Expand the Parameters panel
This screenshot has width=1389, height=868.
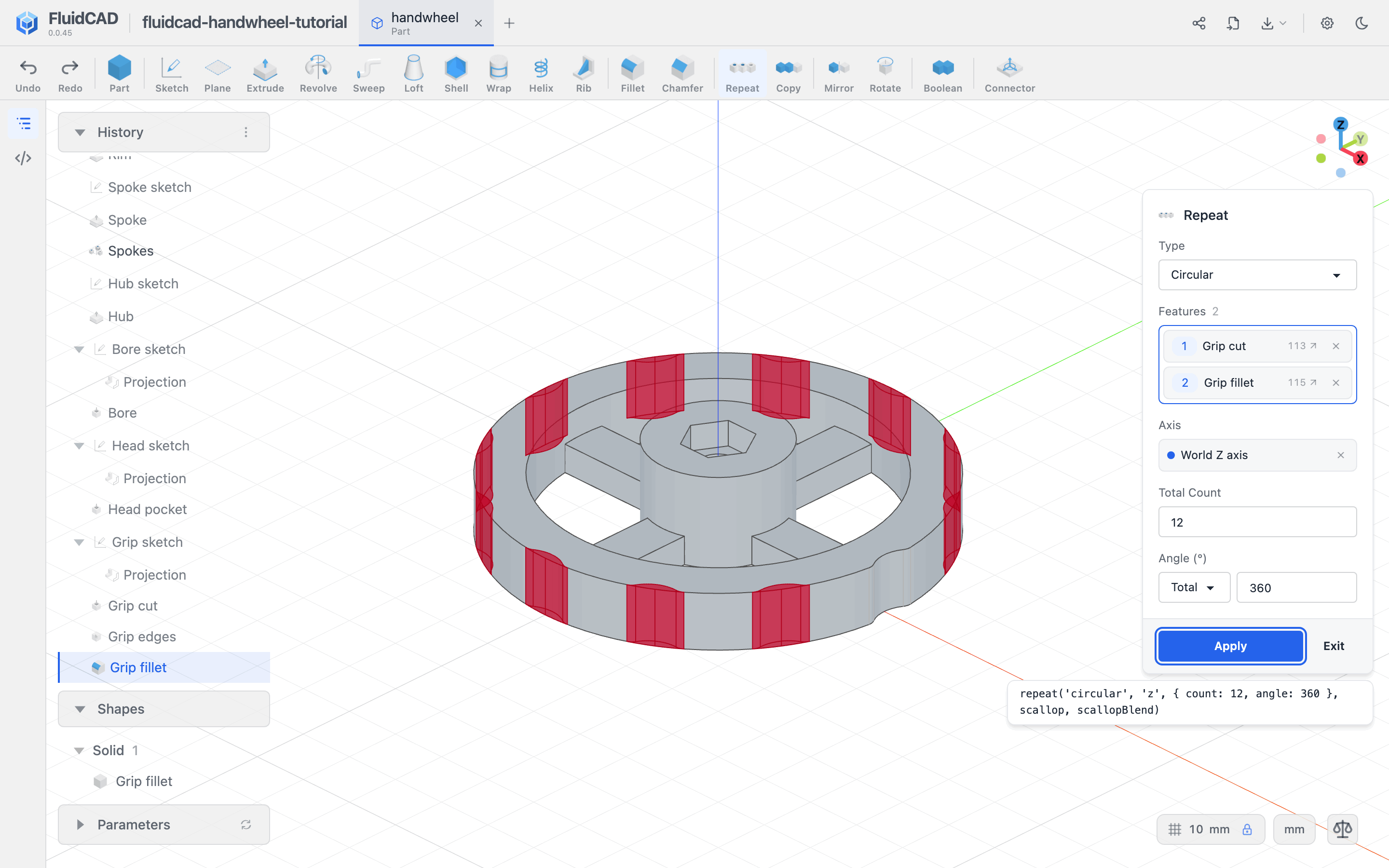(80, 825)
